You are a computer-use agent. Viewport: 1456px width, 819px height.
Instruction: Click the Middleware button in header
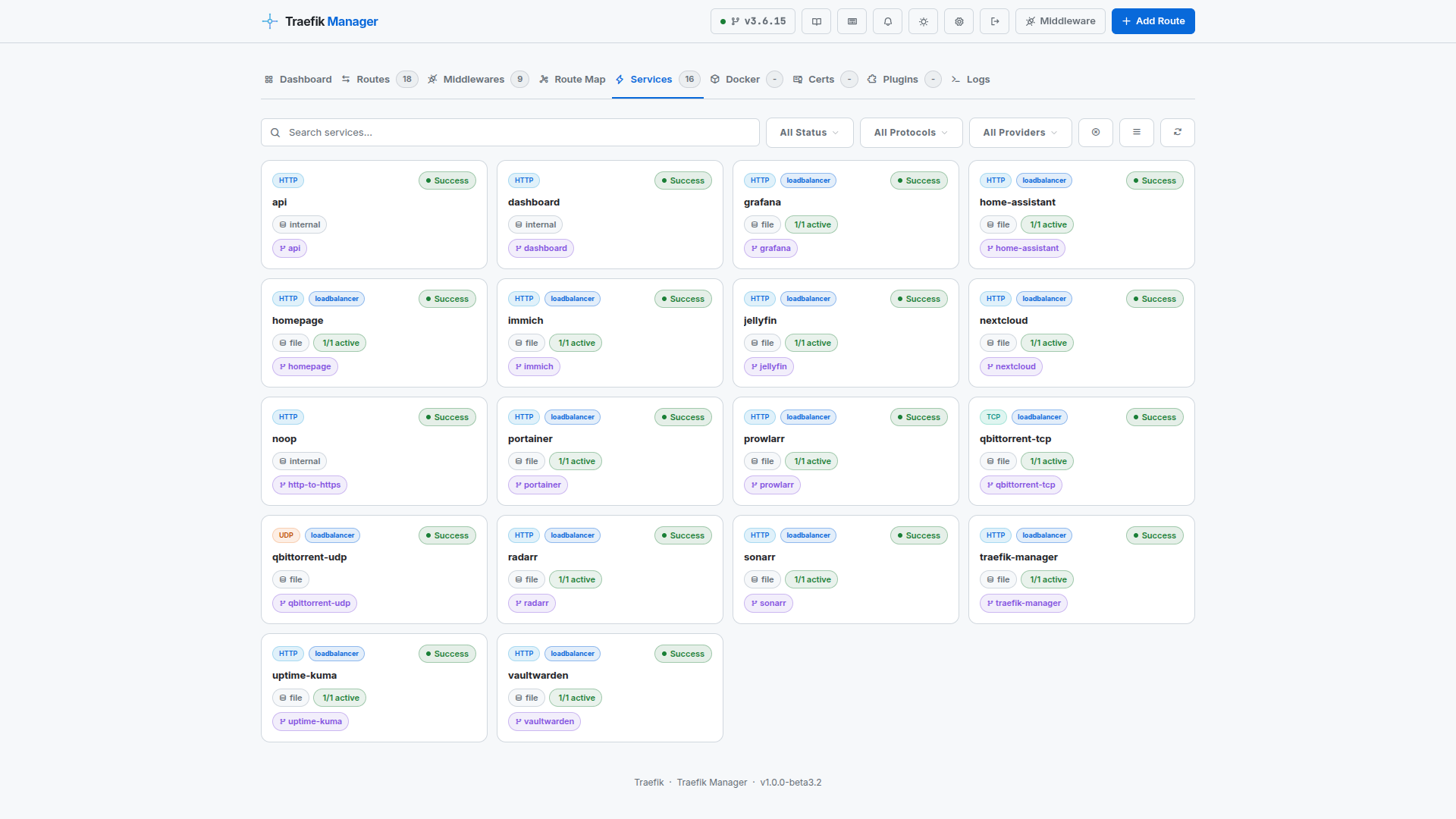click(x=1060, y=21)
